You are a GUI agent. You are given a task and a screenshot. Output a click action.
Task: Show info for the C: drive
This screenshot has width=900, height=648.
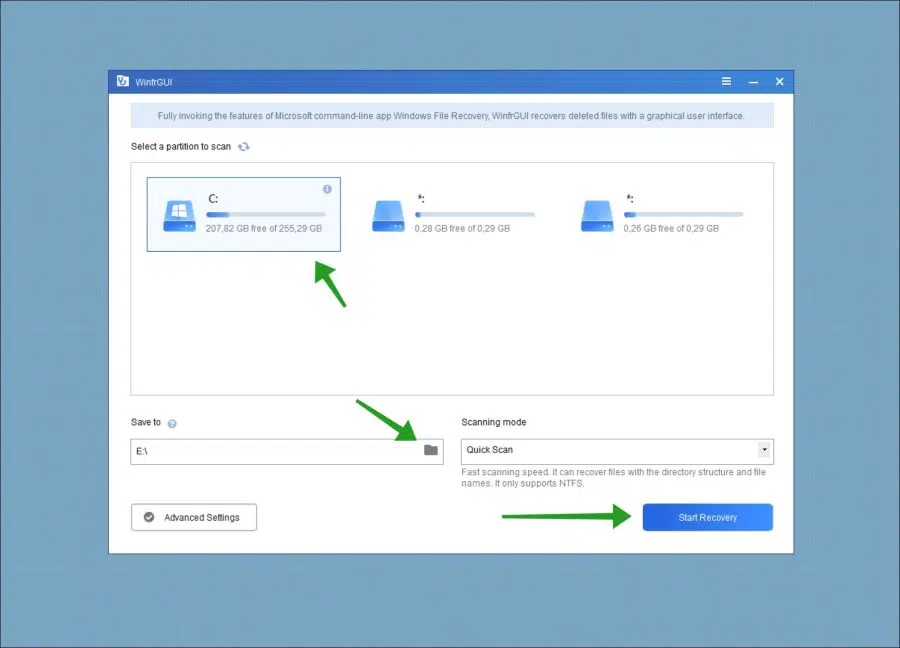click(327, 189)
